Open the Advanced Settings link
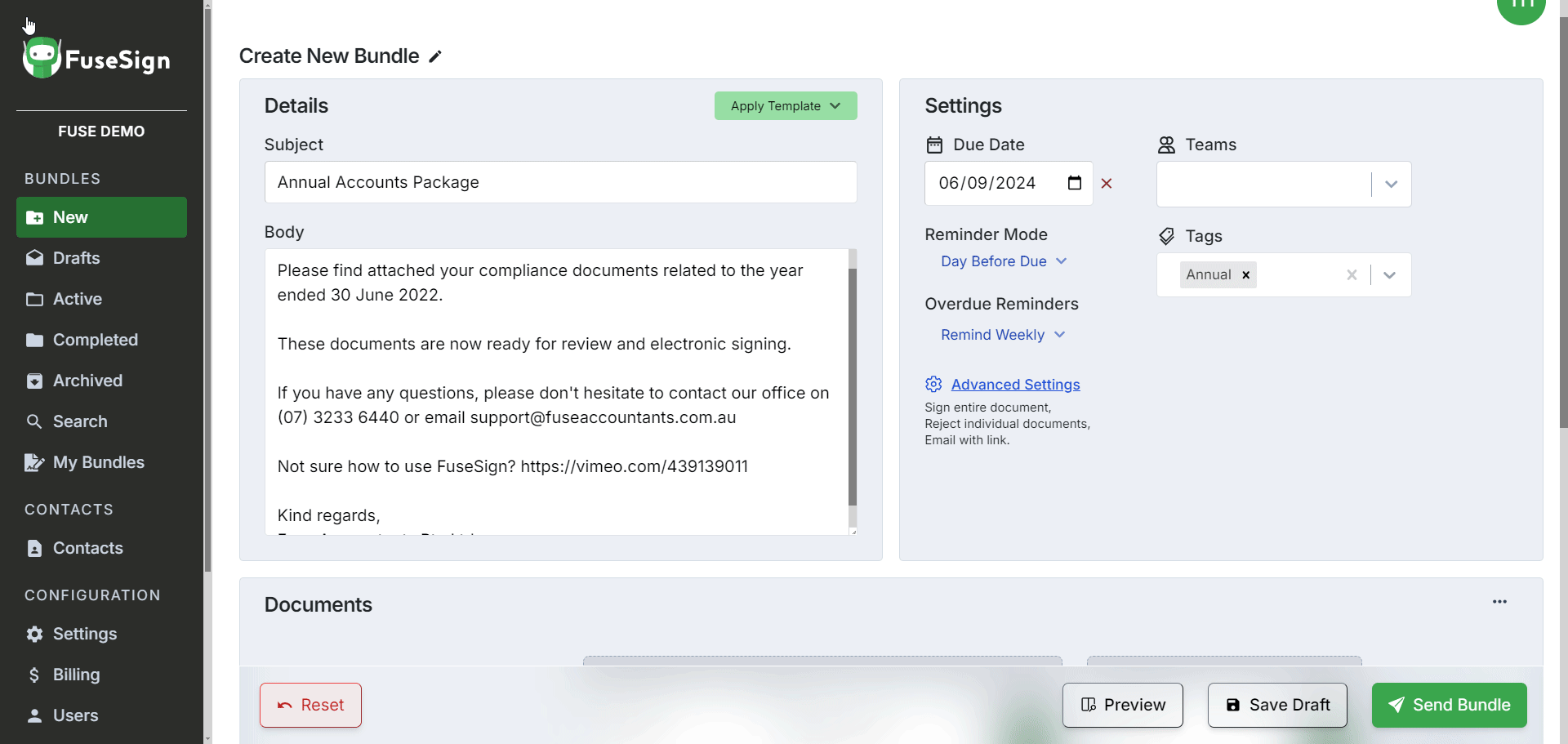This screenshot has width=1568, height=744. (x=1015, y=385)
